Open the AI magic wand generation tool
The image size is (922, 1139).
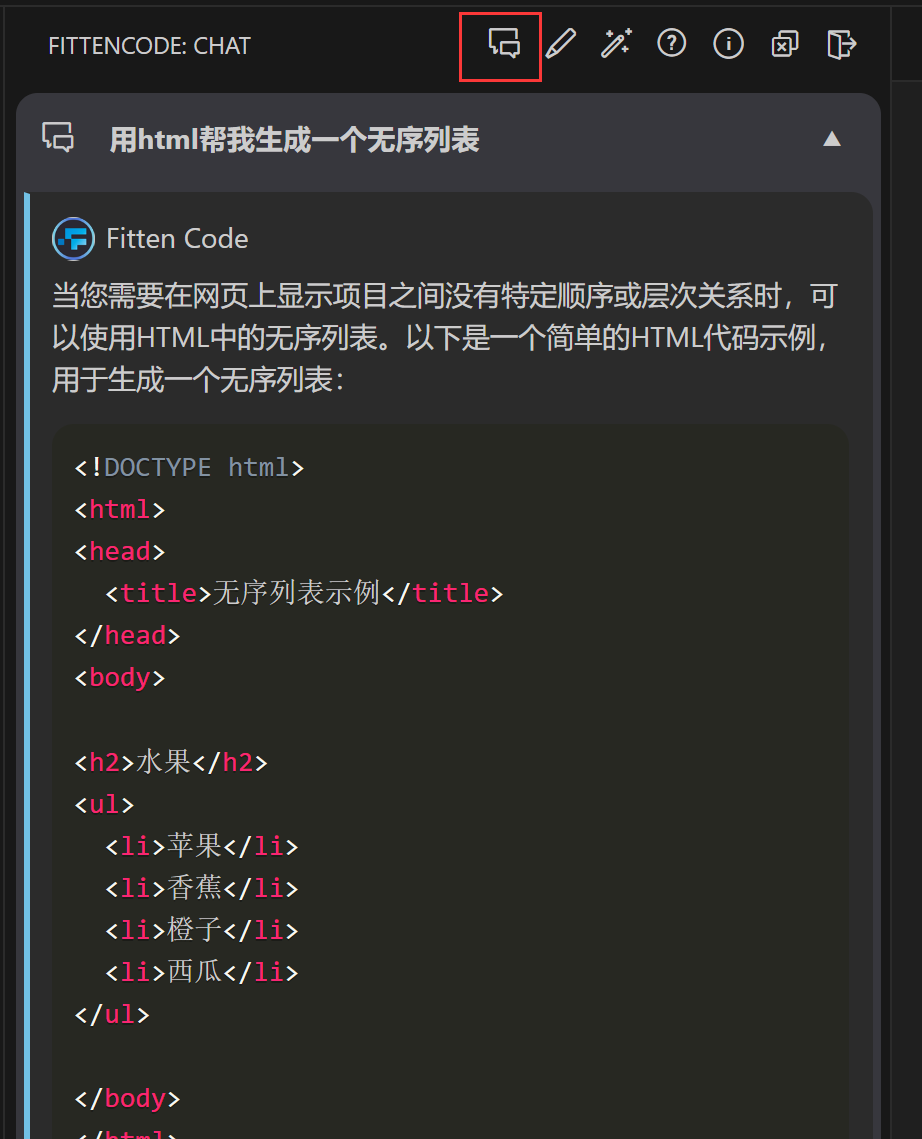tap(616, 44)
